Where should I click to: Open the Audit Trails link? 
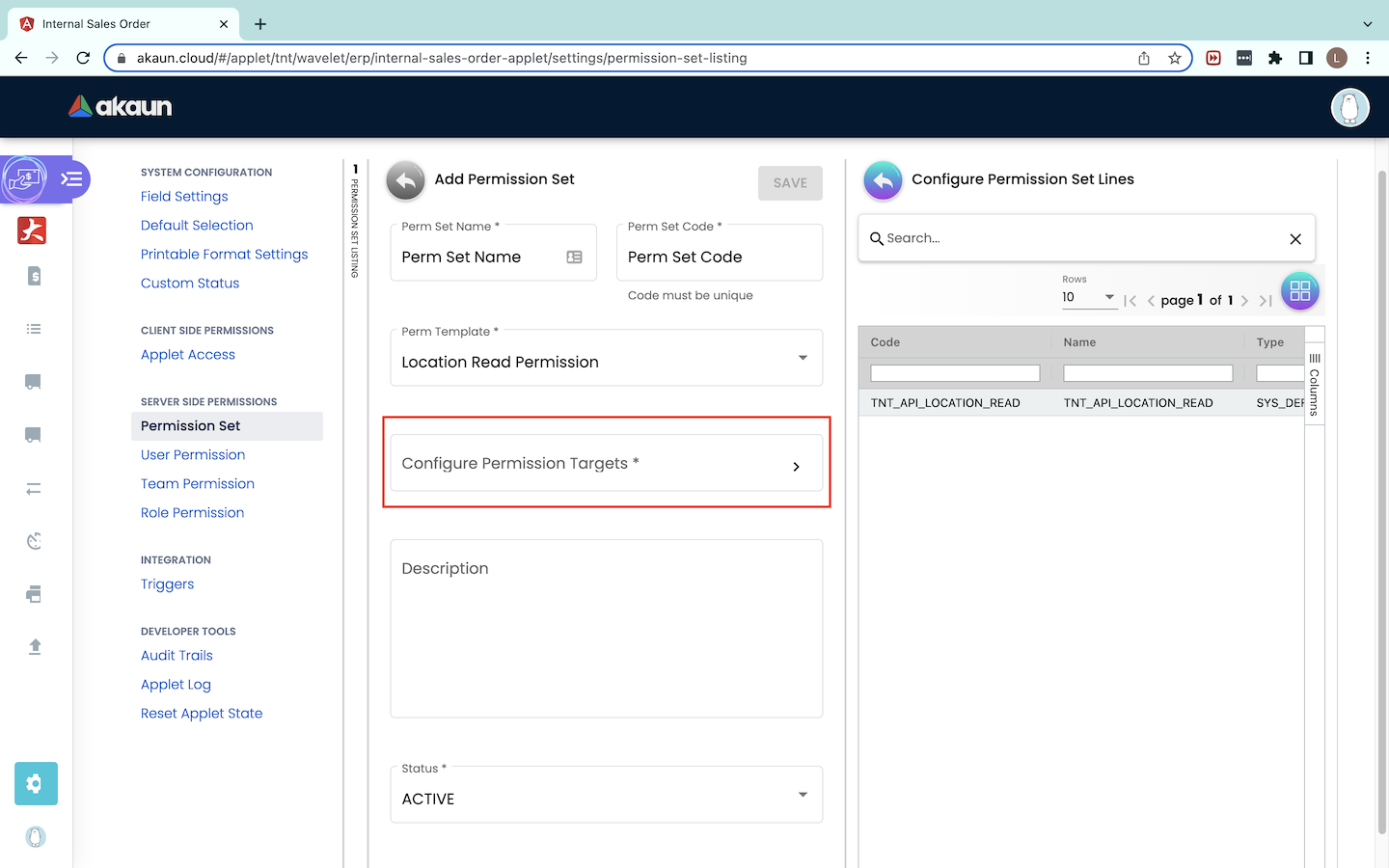click(x=177, y=656)
